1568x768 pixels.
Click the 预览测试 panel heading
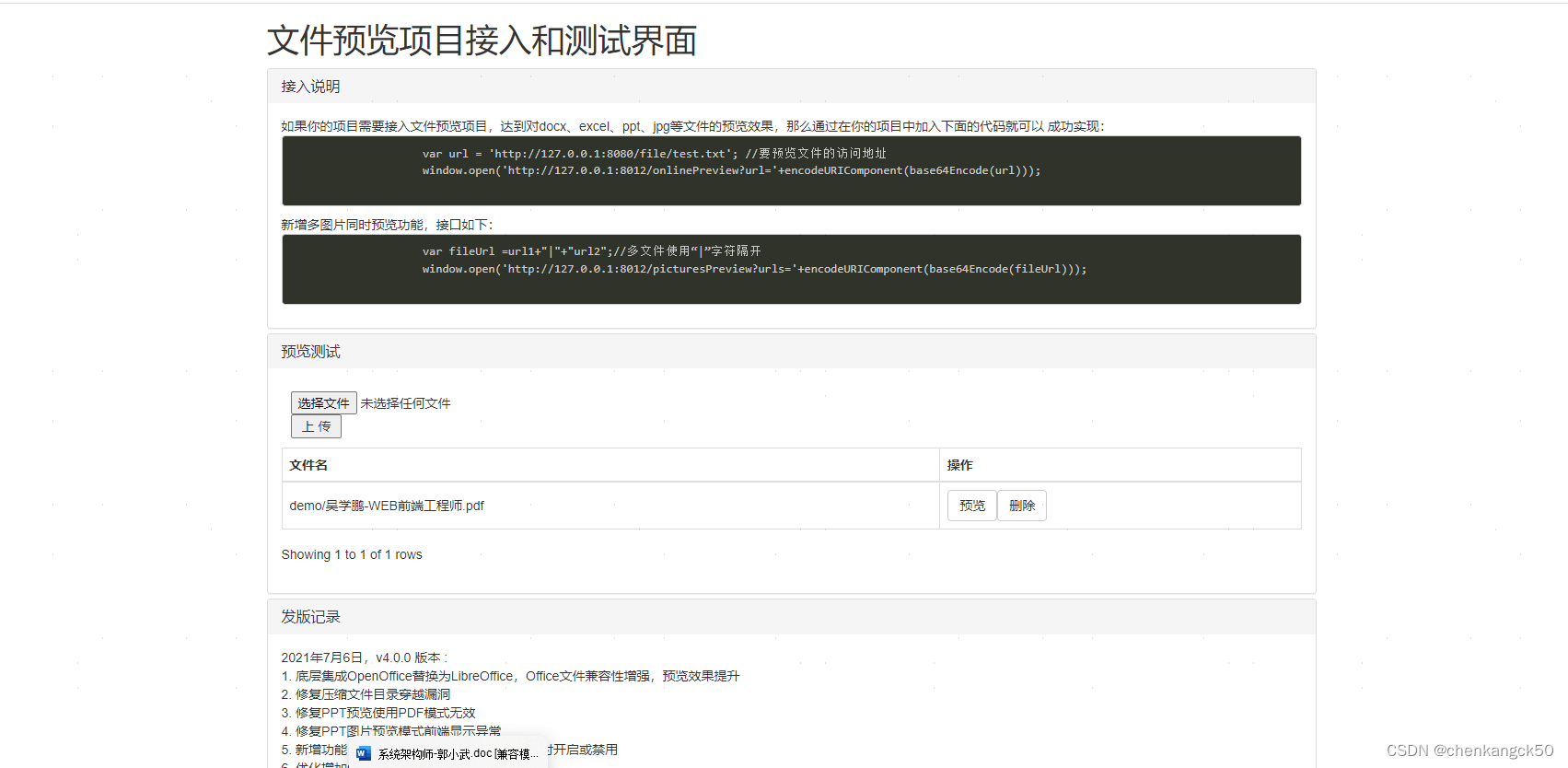[310, 352]
